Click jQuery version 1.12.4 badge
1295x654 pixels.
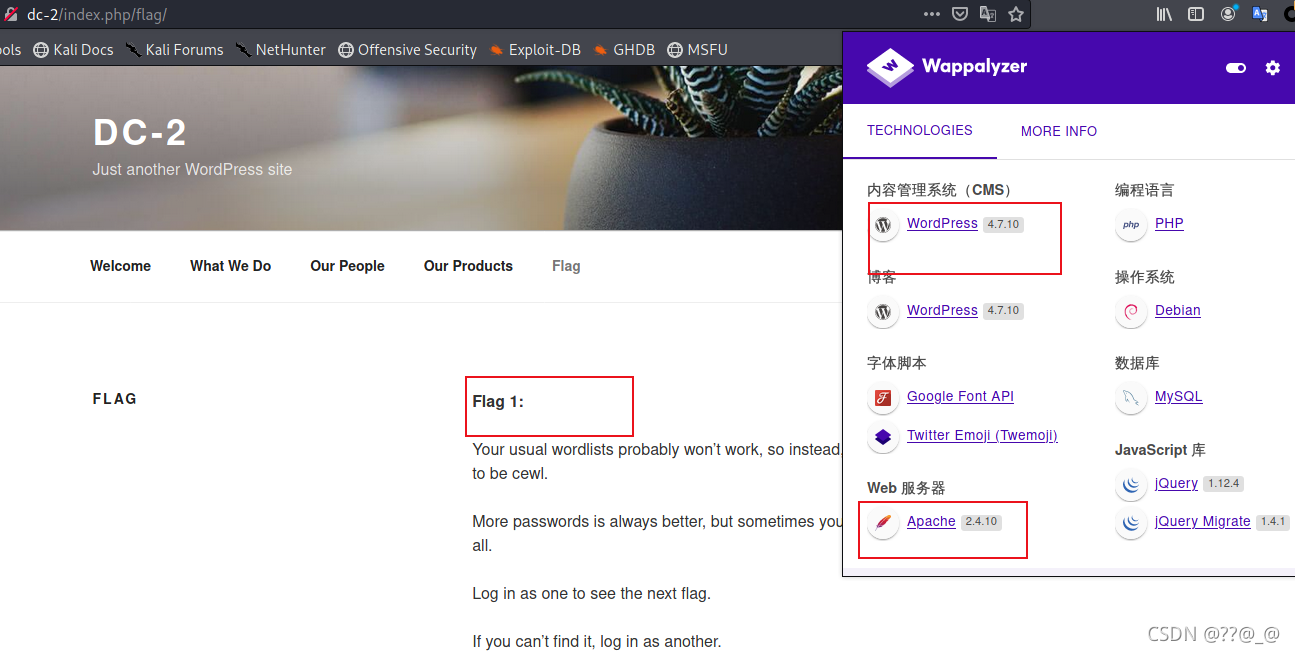[1223, 484]
